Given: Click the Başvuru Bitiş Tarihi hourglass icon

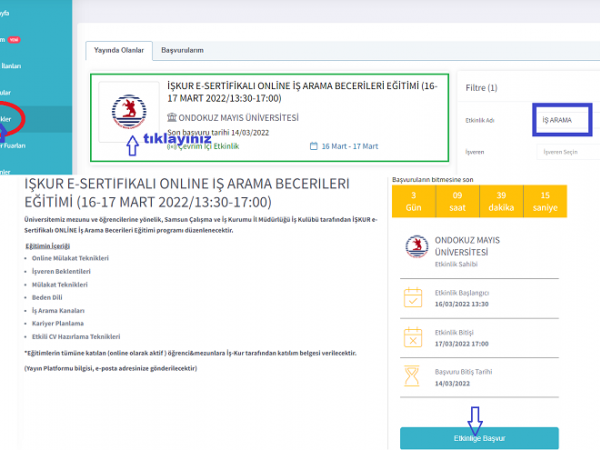Looking at the screenshot, I should [412, 376].
